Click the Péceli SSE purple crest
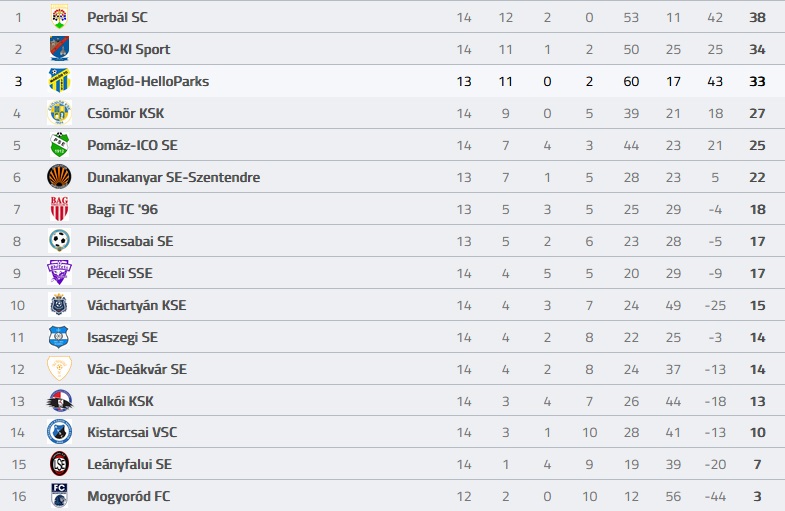785x511 pixels. [x=59, y=273]
